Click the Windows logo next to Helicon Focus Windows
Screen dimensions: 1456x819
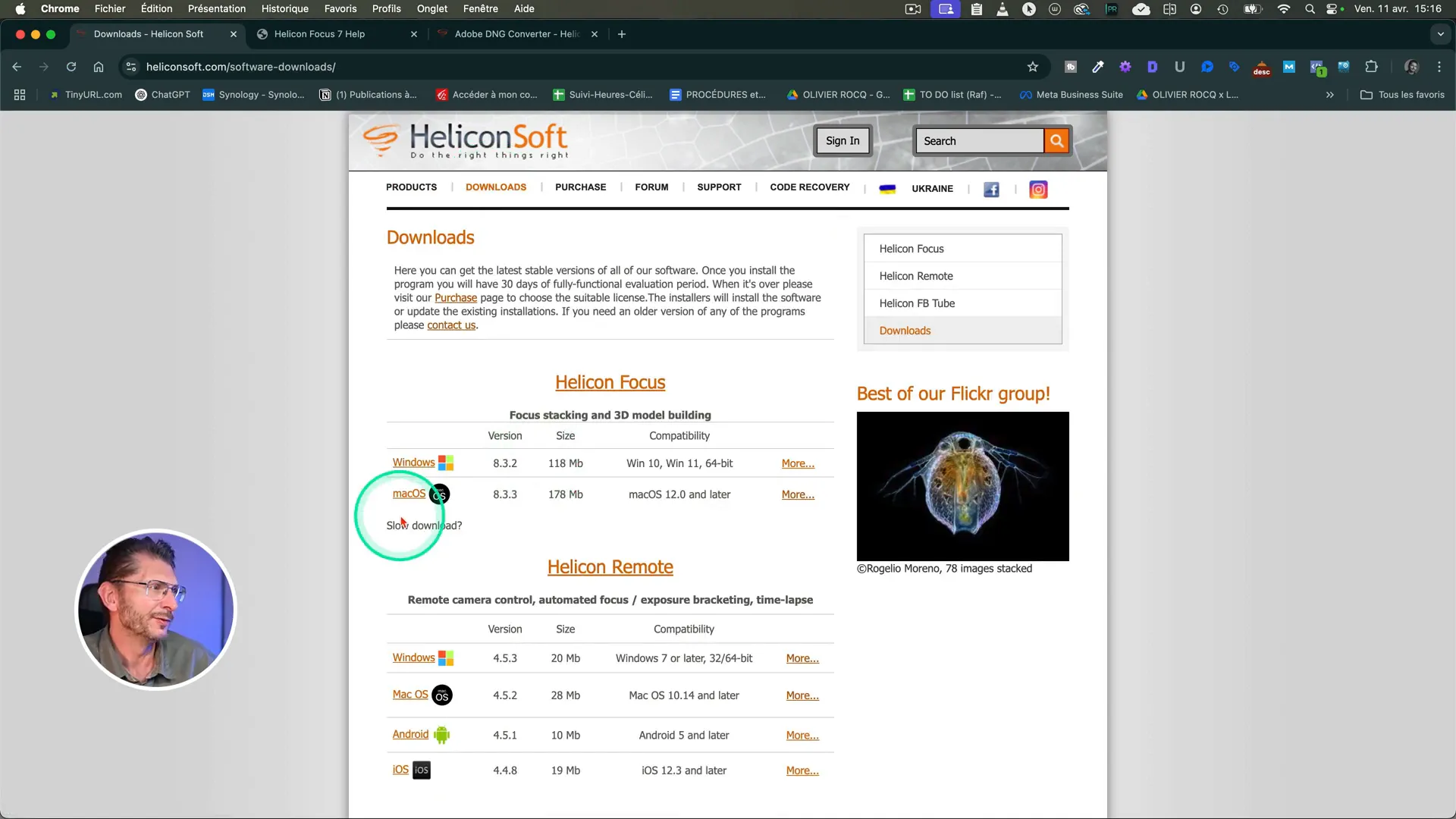pyautogui.click(x=446, y=463)
